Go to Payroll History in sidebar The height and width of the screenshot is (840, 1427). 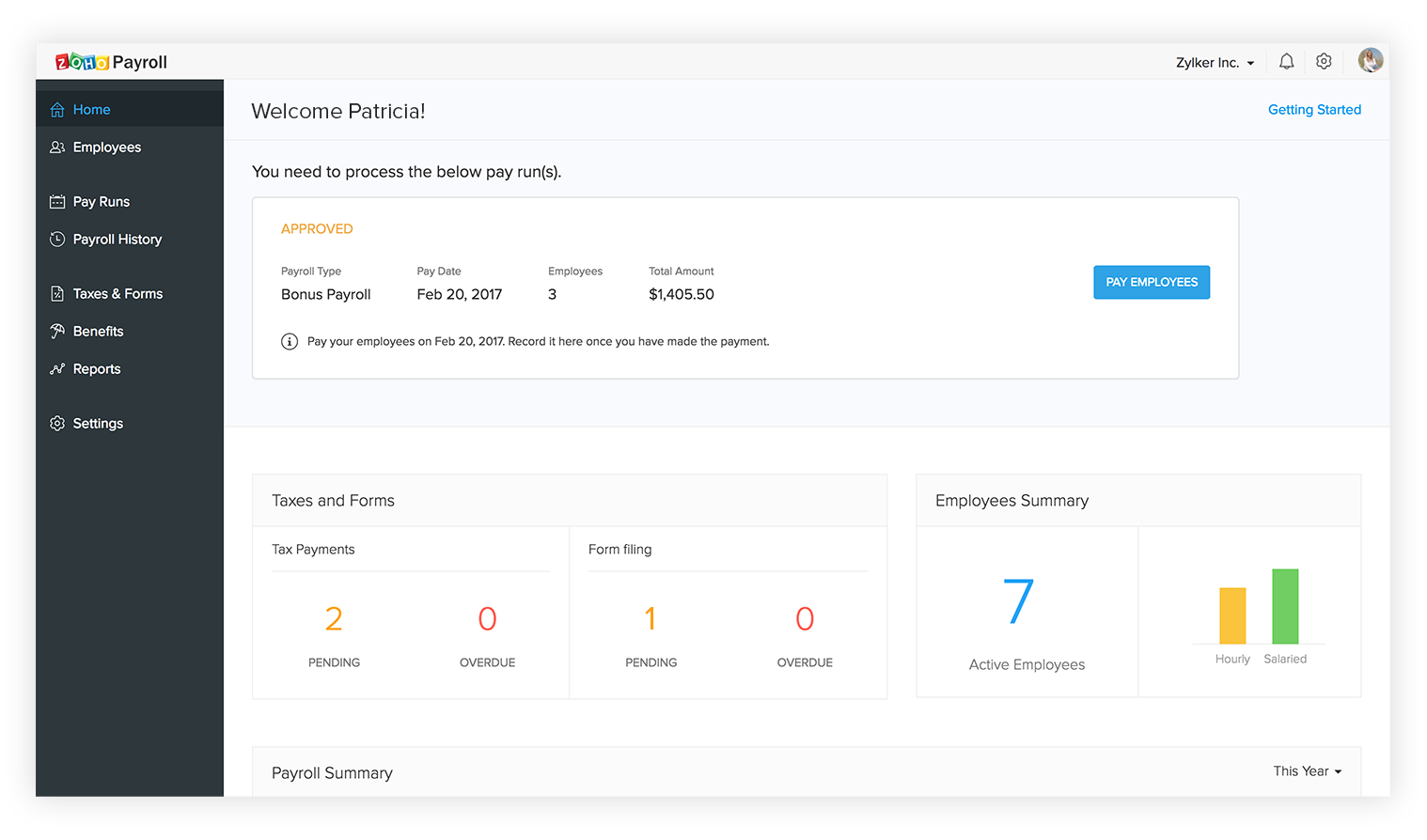pos(117,240)
